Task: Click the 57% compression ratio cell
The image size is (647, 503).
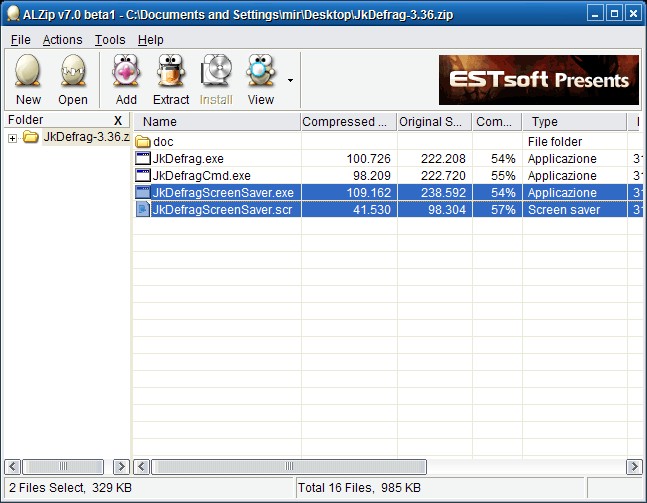Action: click(x=503, y=209)
